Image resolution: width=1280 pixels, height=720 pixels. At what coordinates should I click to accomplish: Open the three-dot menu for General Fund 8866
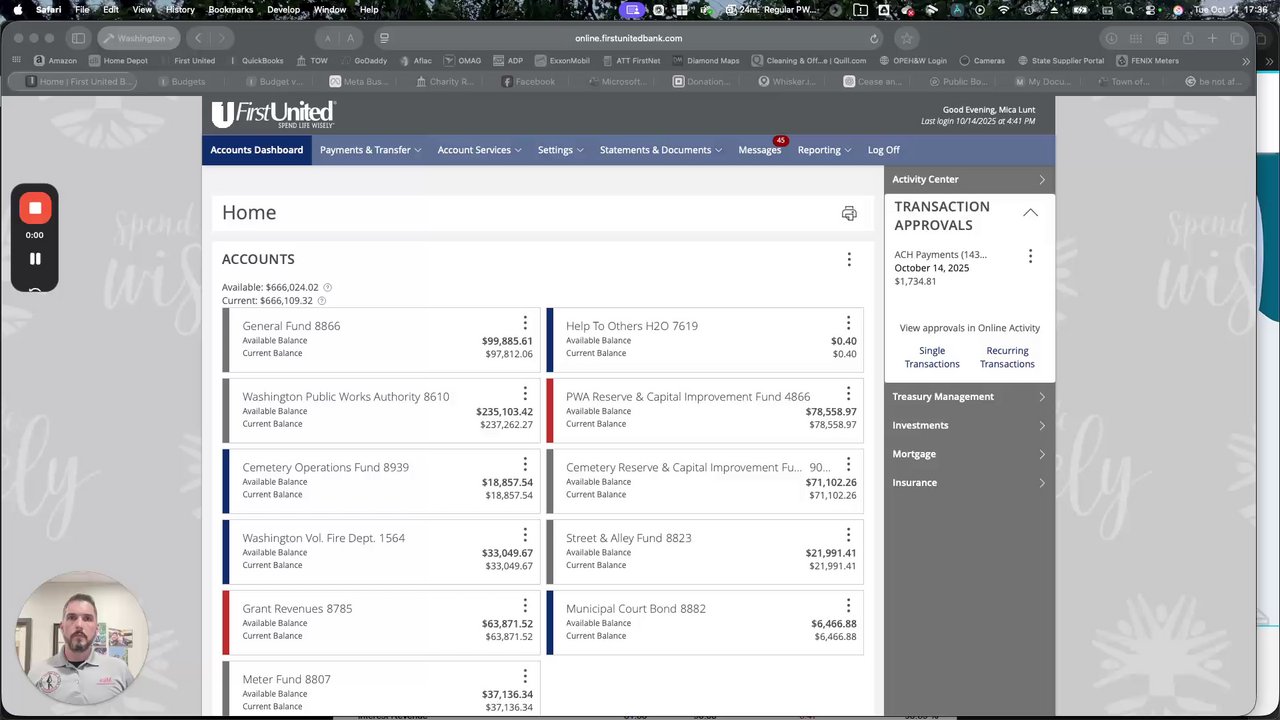pos(525,323)
